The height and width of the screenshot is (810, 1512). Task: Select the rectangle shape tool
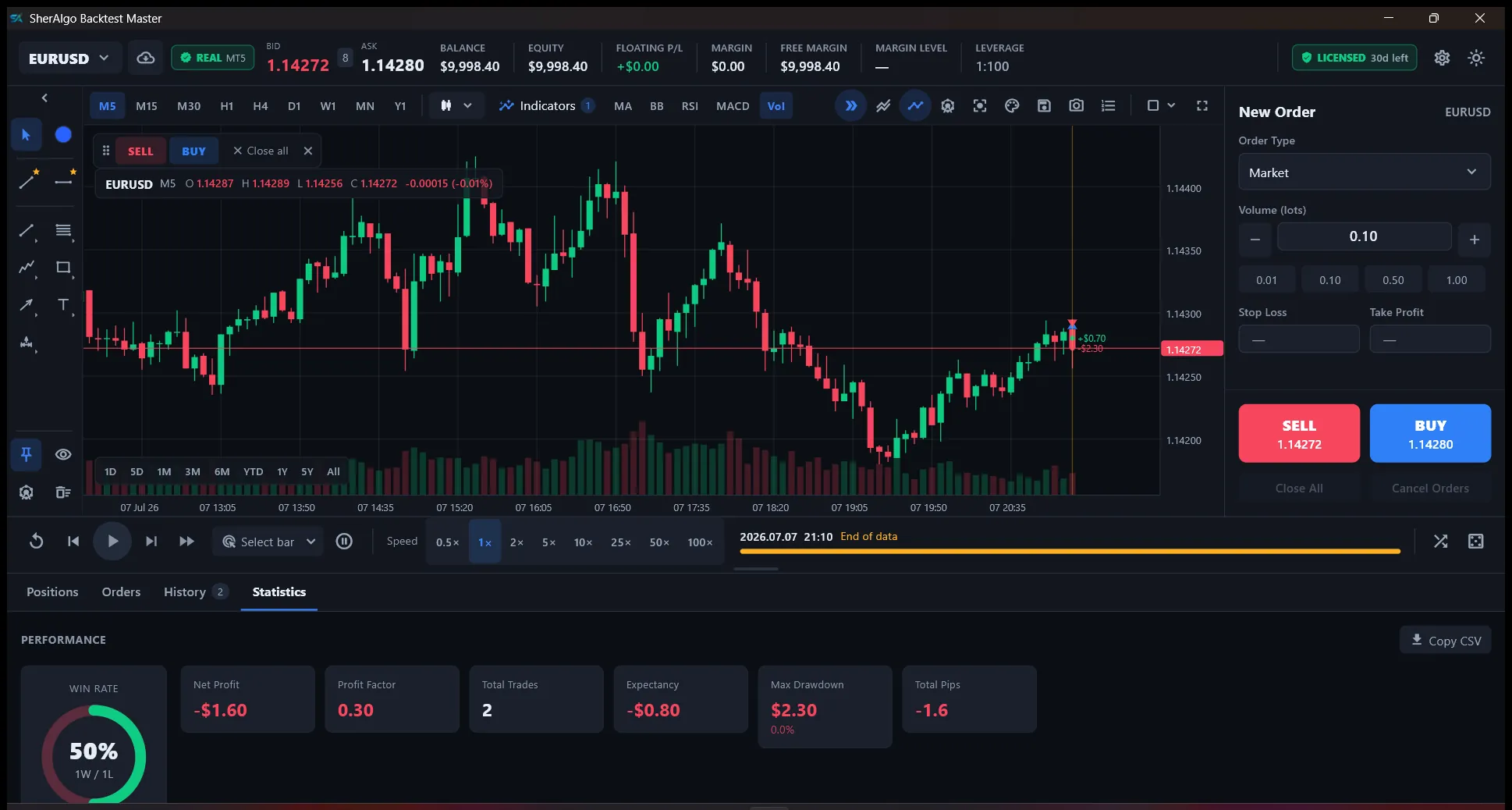pos(63,268)
